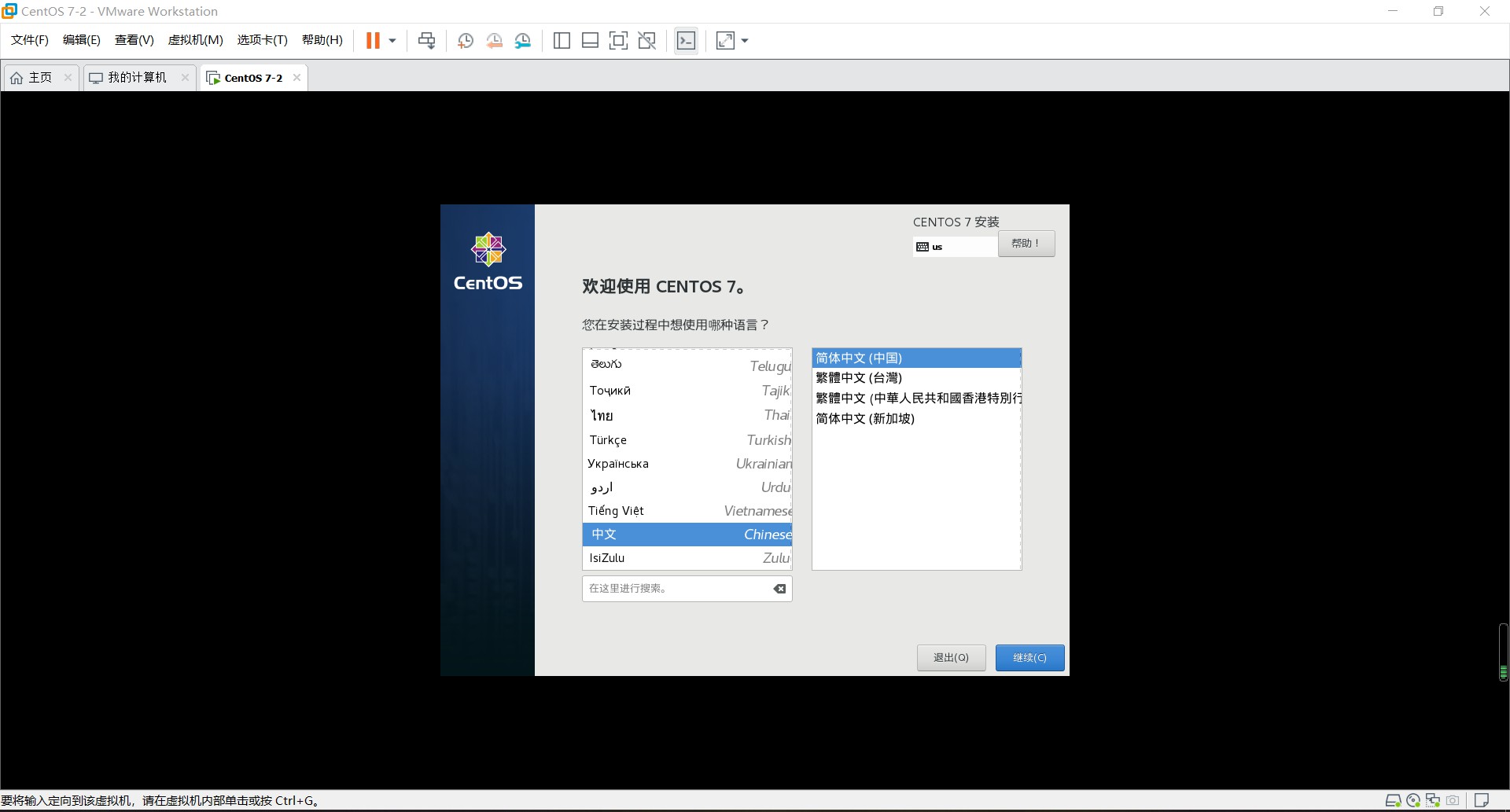
Task: Click the revert to snapshot icon
Action: tap(494, 41)
